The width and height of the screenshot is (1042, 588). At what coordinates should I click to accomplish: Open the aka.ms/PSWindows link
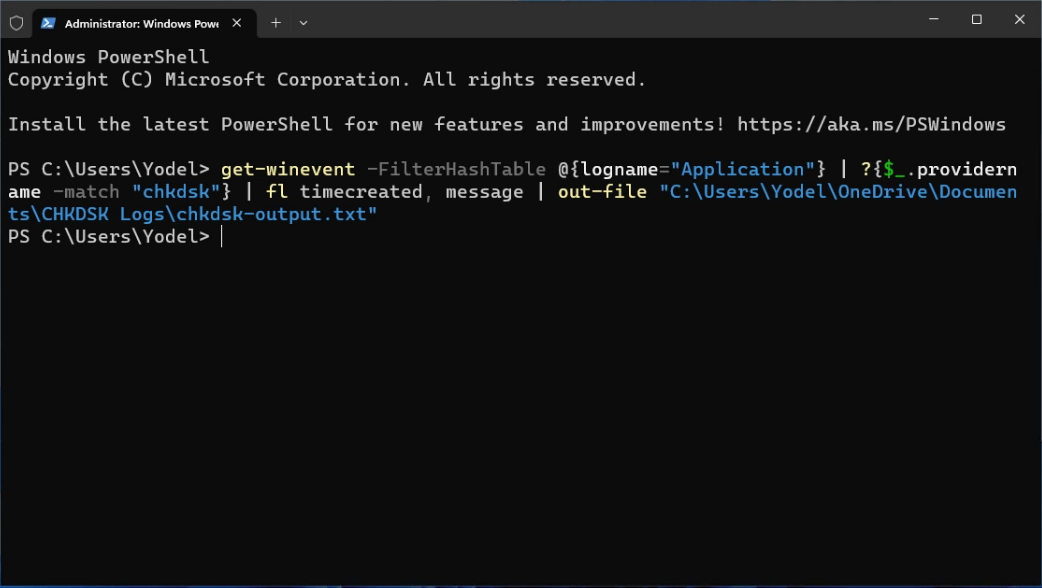(871, 125)
